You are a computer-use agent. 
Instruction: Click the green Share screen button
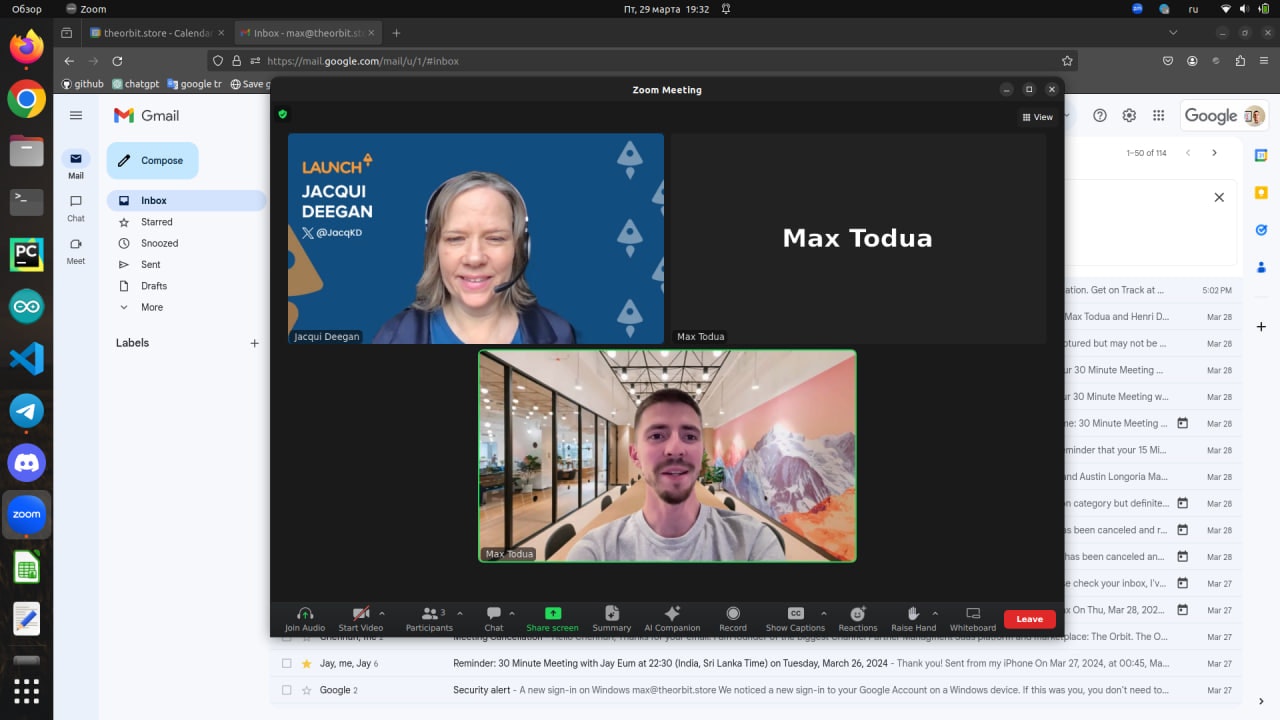pos(552,618)
